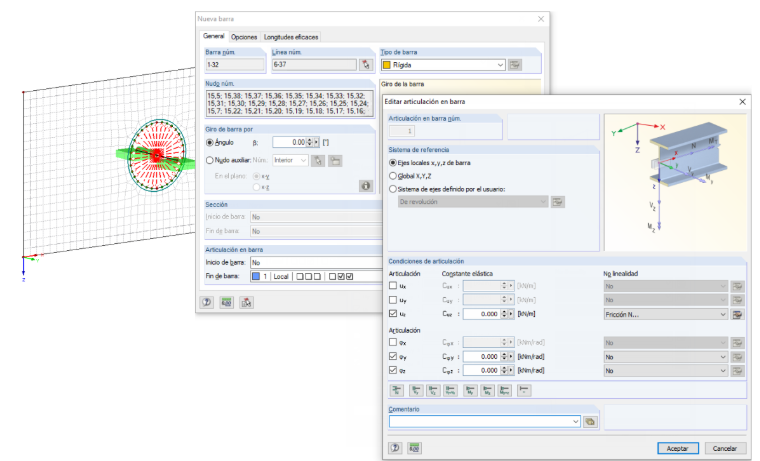This screenshot has height=461, width=760.
Task: Close the Editar articulación en barra dialog
Action: click(742, 102)
